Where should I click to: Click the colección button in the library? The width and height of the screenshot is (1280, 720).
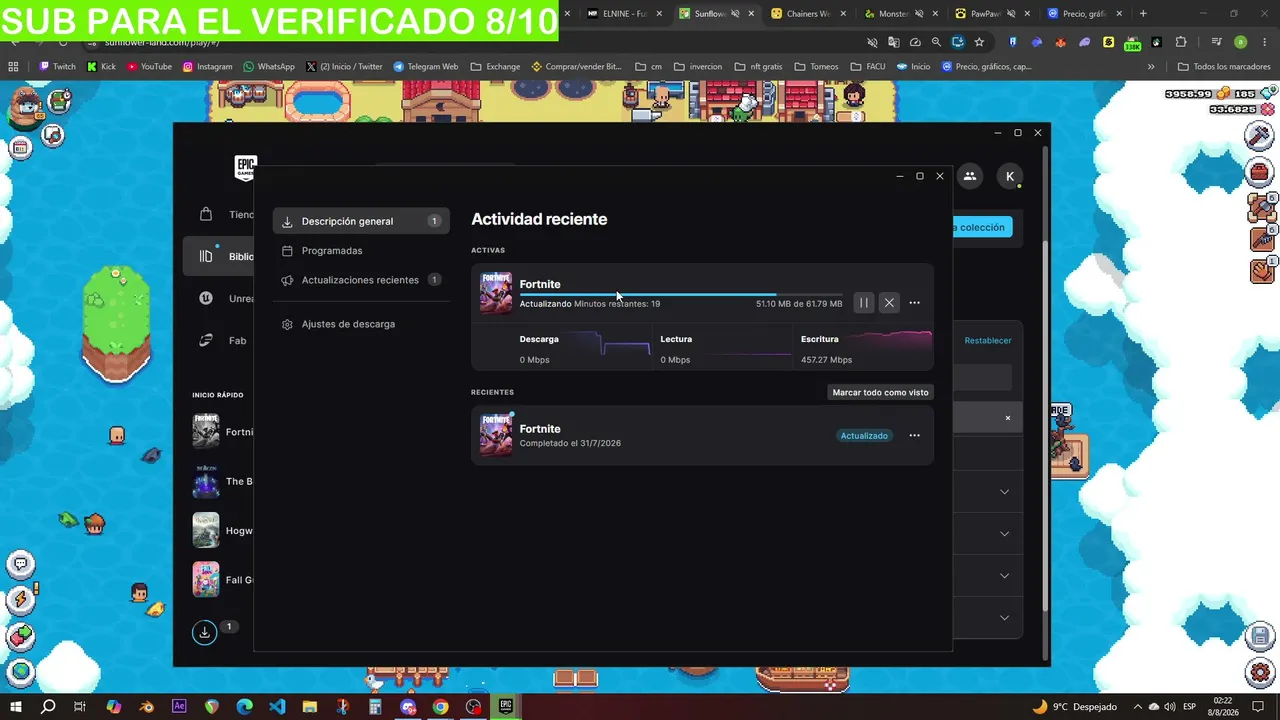[982, 227]
